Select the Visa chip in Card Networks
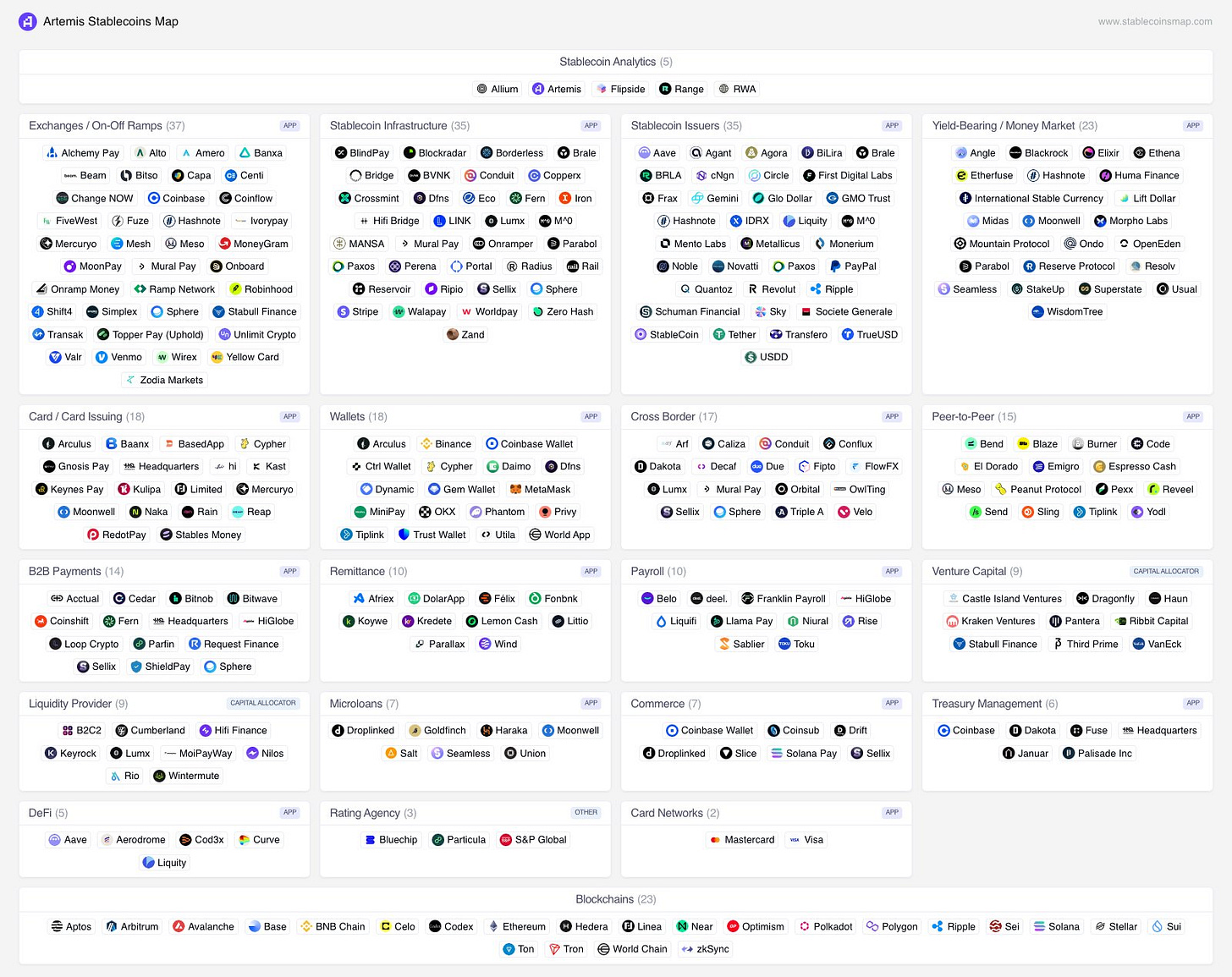The image size is (1232, 977). (806, 840)
